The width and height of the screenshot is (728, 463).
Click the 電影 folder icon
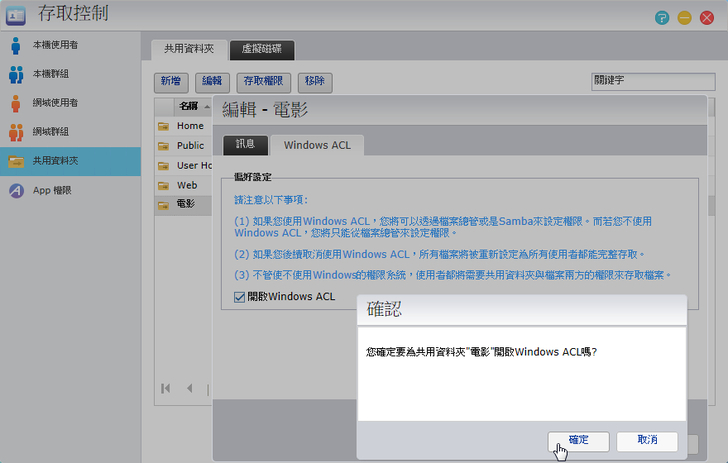coord(163,205)
